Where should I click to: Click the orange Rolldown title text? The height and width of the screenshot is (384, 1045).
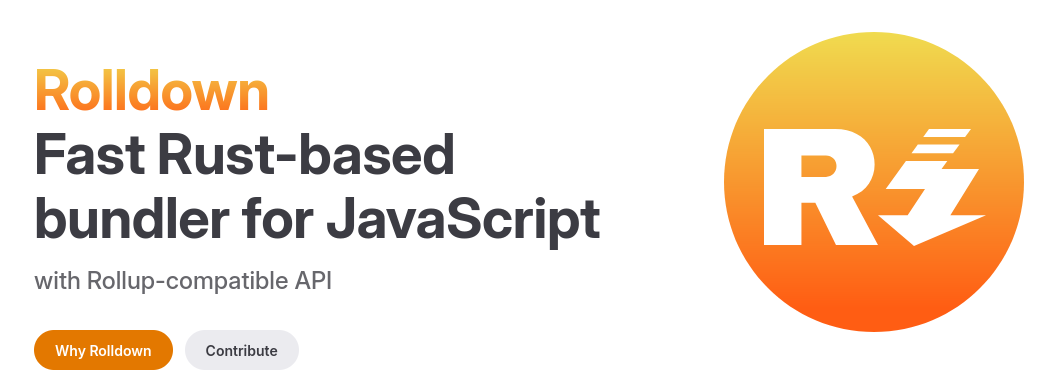click(151, 91)
